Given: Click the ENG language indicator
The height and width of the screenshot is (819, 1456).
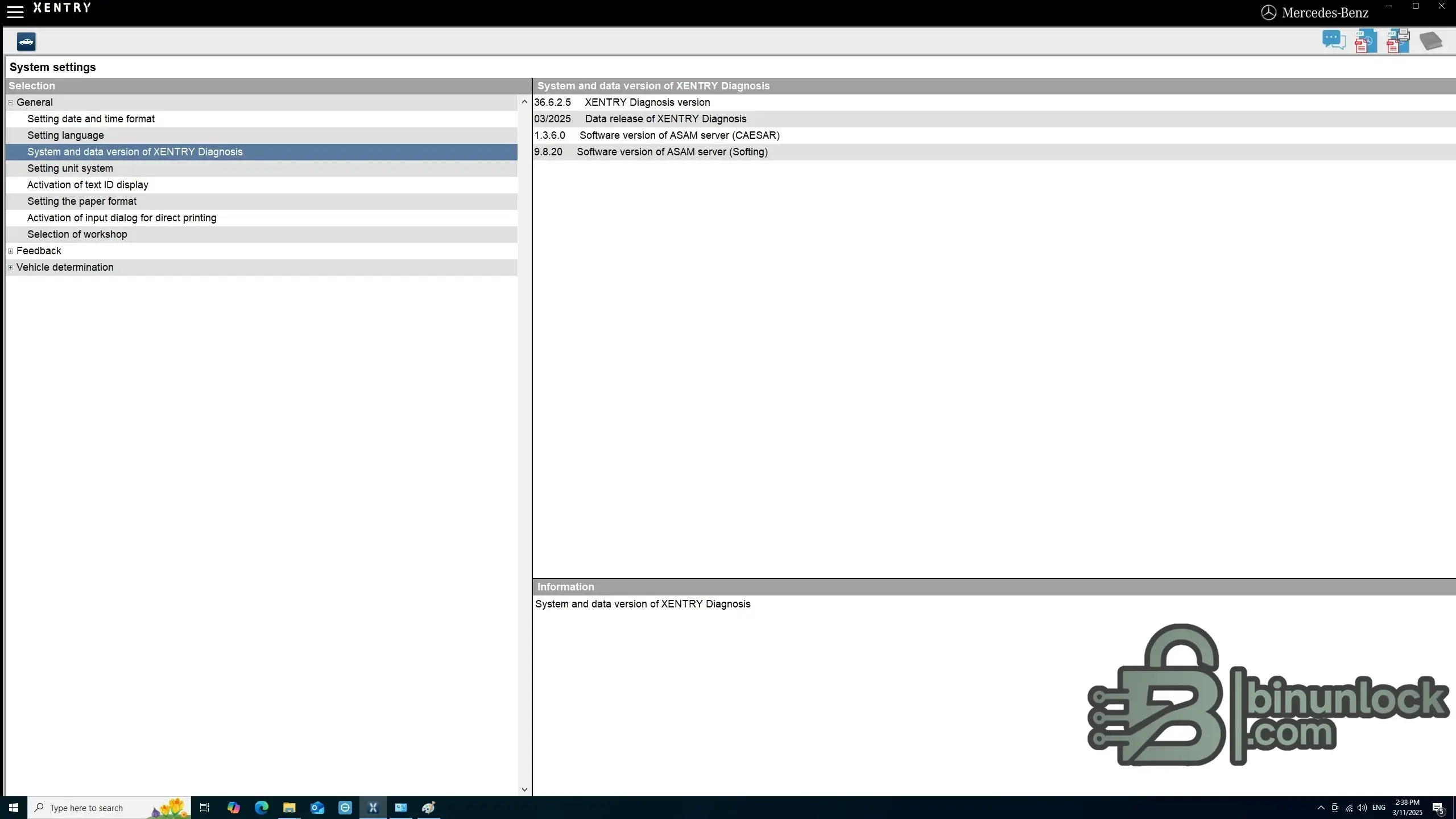Looking at the screenshot, I should point(1379,808).
